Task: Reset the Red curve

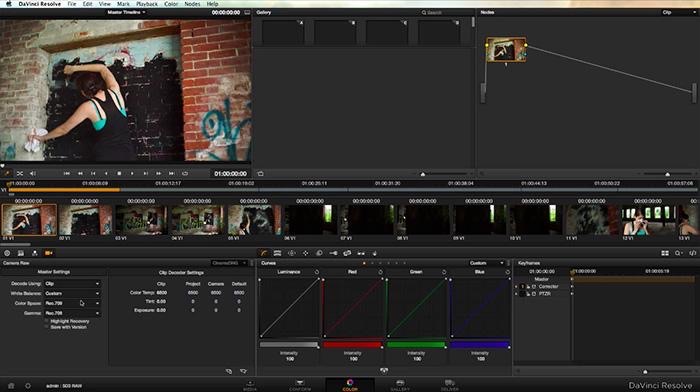Action: click(x=380, y=272)
